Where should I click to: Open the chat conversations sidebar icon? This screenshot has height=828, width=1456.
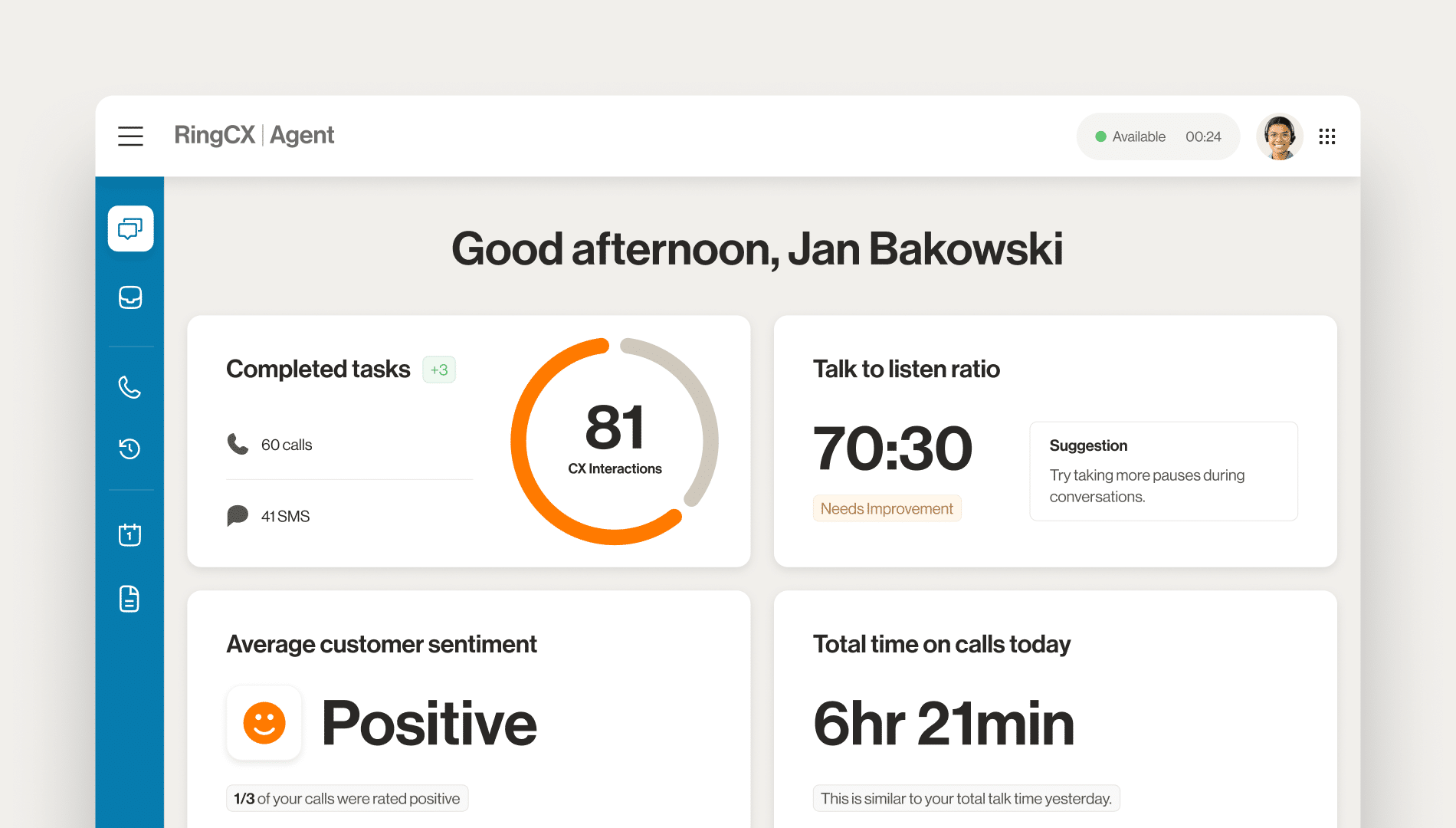[x=130, y=228]
